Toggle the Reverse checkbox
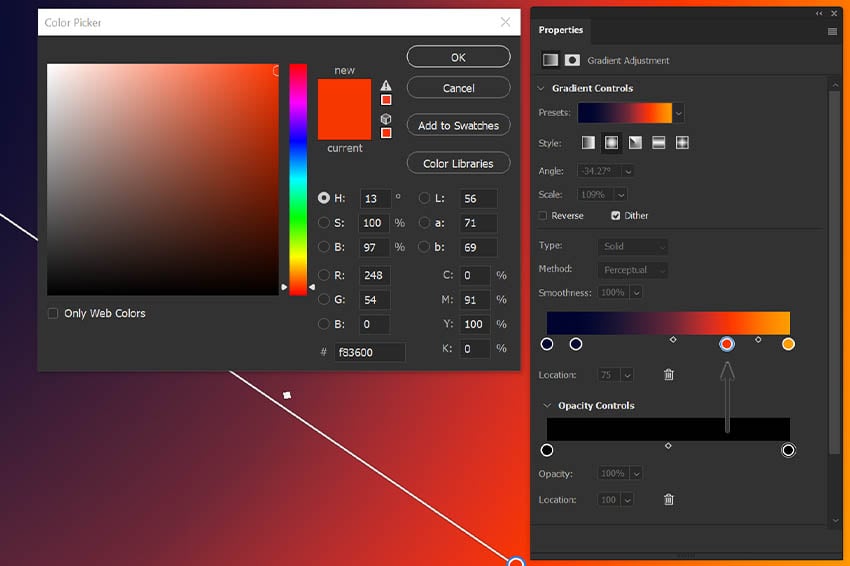The image size is (850, 566). pyautogui.click(x=543, y=216)
